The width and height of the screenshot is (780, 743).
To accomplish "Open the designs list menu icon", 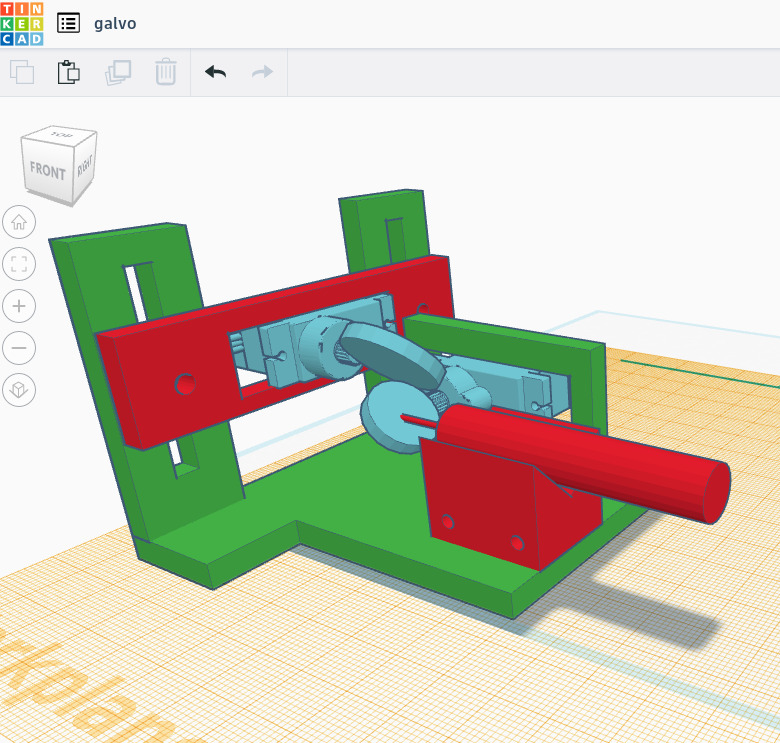I will tap(68, 23).
